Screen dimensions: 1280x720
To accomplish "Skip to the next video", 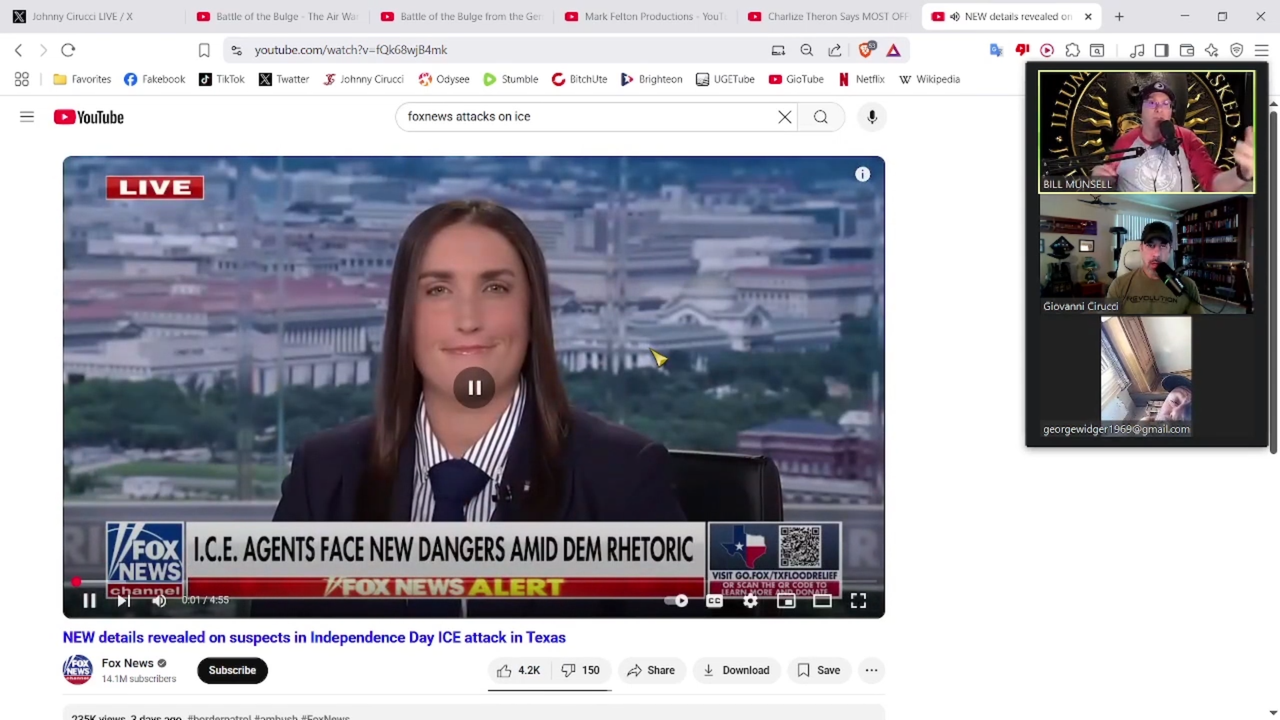I will 123,600.
